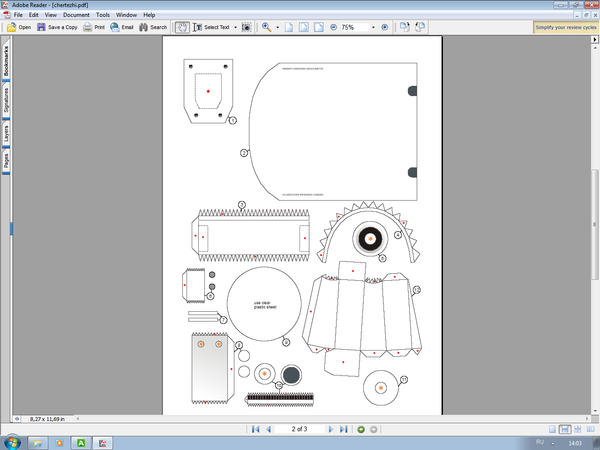Open Search with the binoculars icon
This screenshot has width=600, height=450.
[x=153, y=27]
